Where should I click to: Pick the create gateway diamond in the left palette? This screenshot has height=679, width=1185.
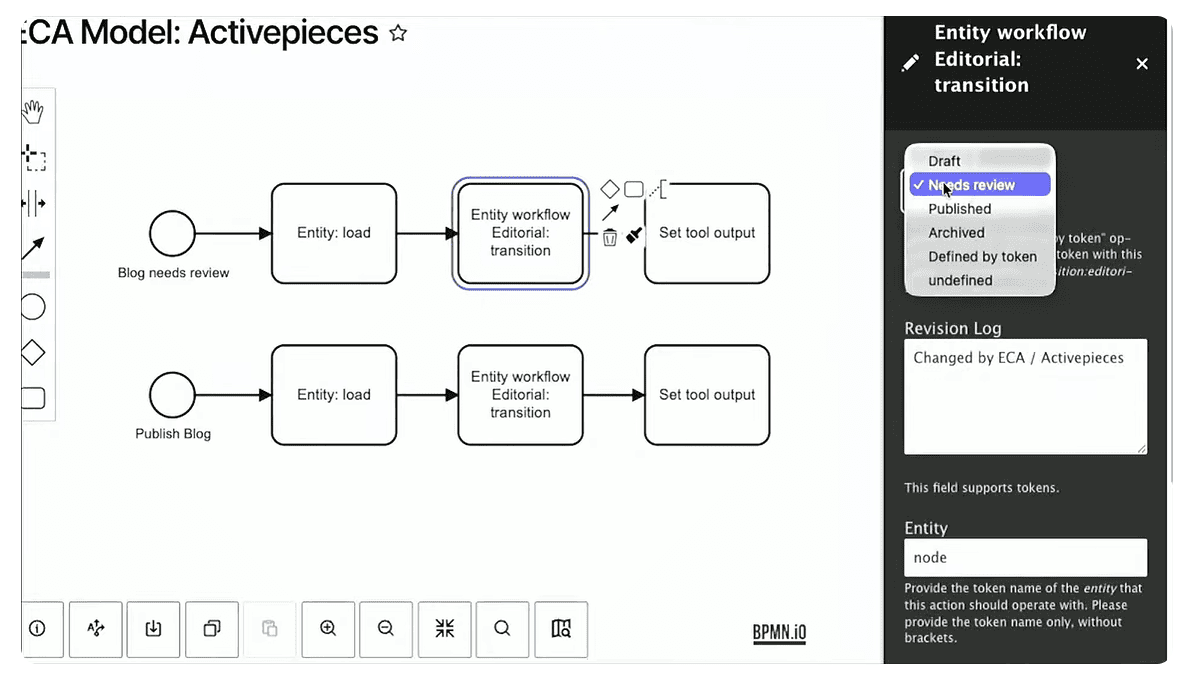click(x=33, y=352)
